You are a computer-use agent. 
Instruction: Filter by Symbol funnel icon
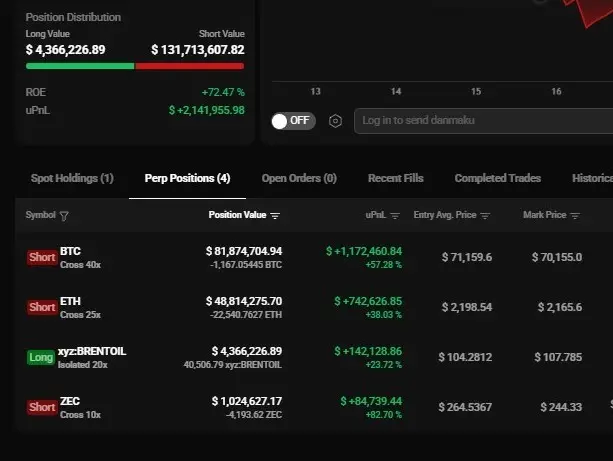coord(65,216)
